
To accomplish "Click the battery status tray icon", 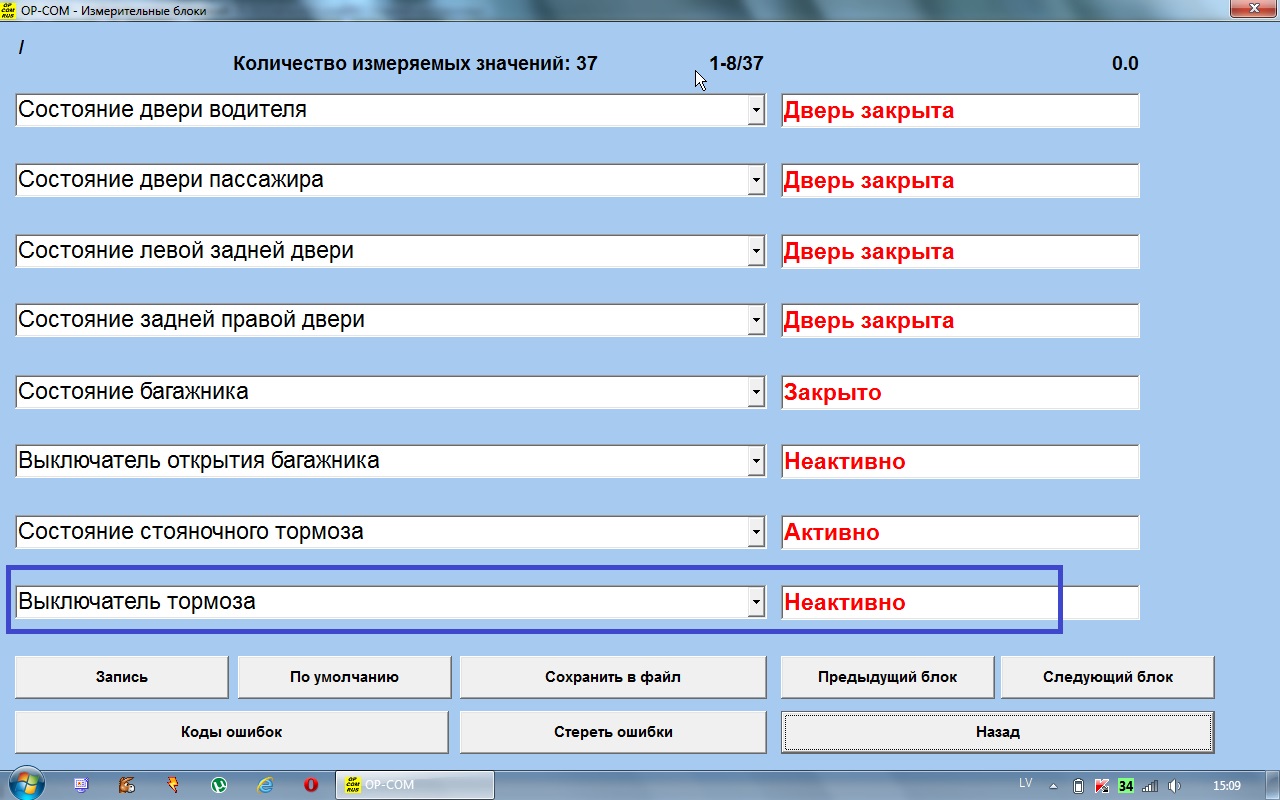I will (1078, 785).
